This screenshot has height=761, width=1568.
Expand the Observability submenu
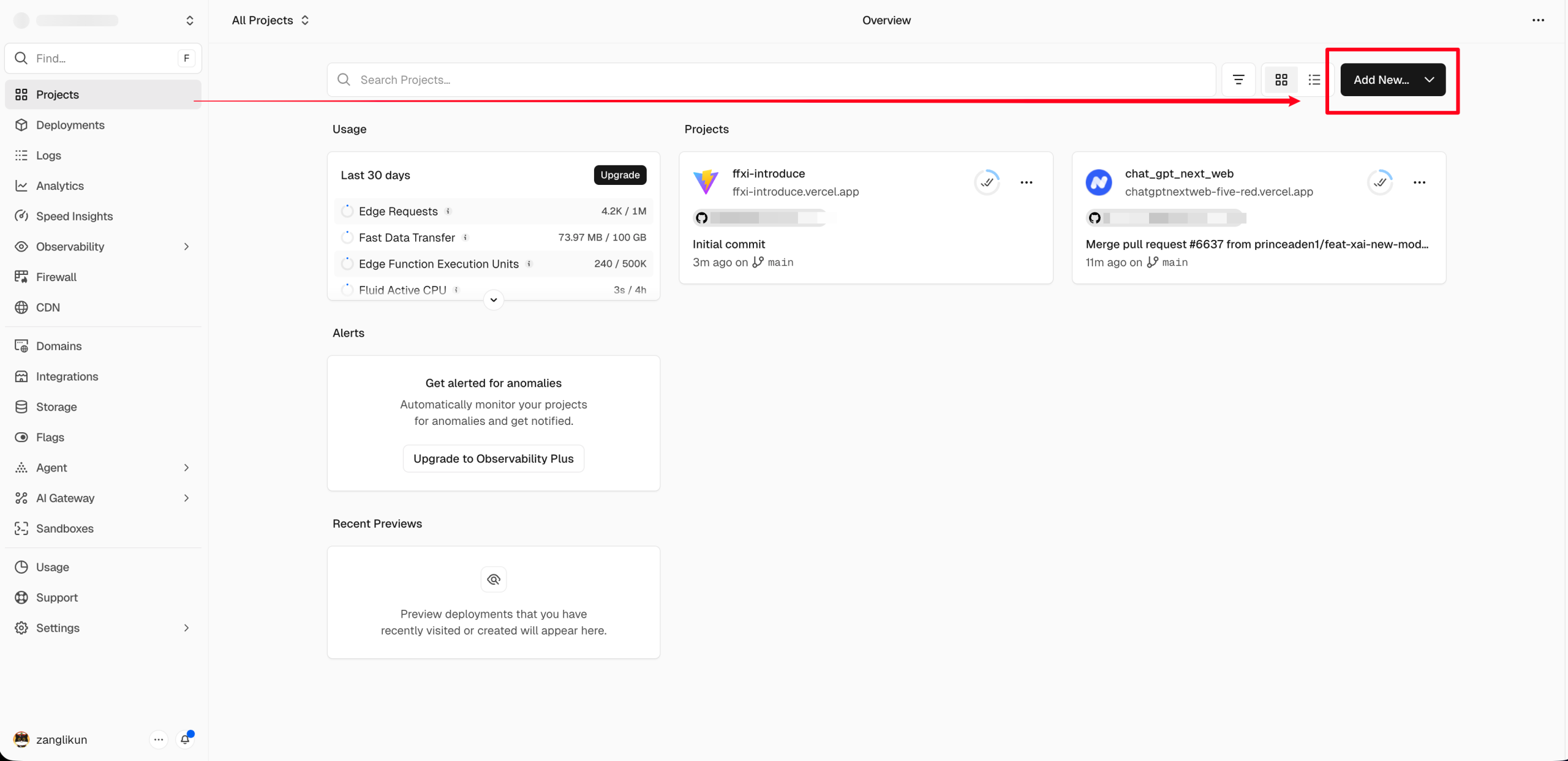(x=186, y=246)
